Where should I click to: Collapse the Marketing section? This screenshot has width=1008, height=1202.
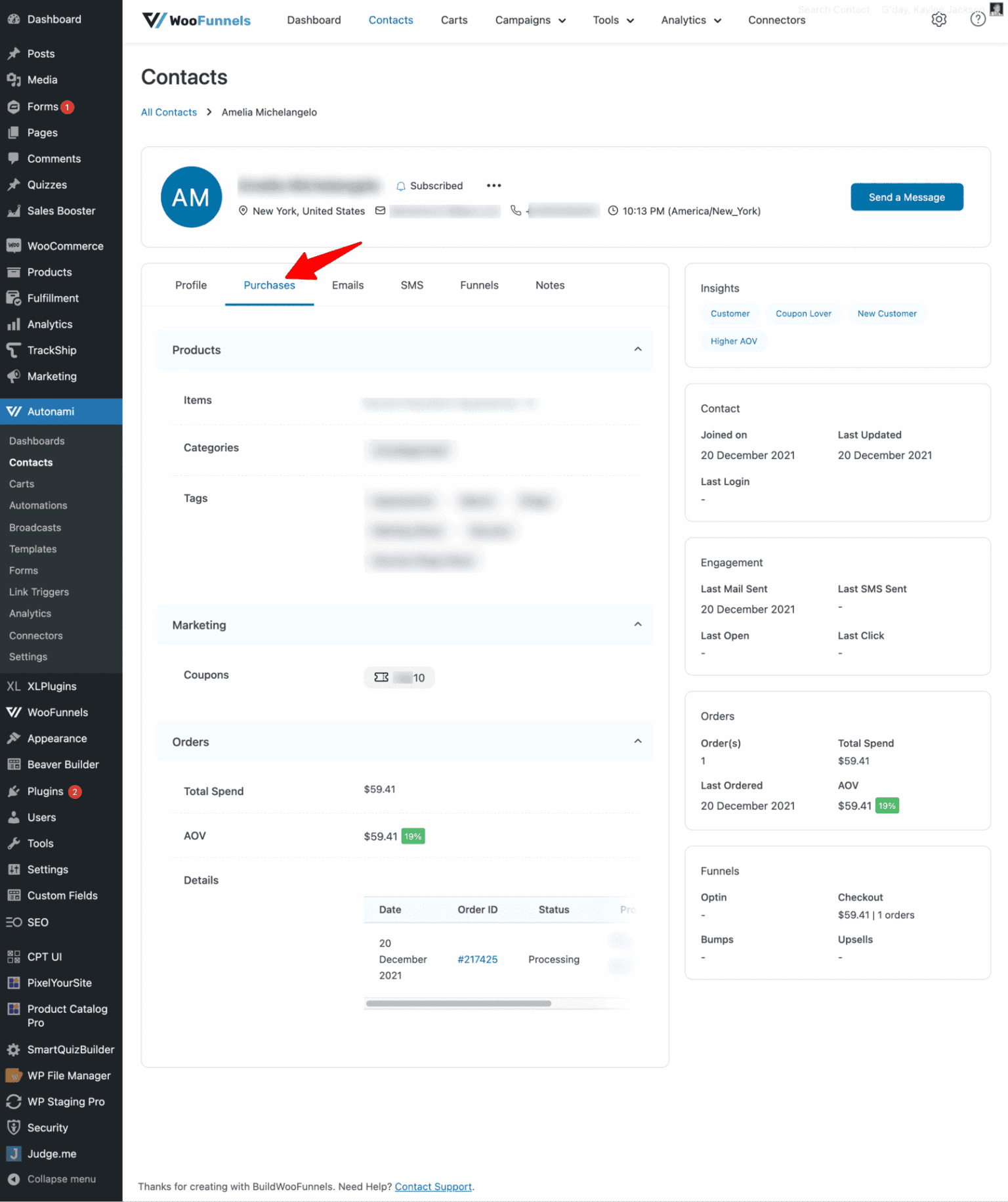click(x=638, y=624)
